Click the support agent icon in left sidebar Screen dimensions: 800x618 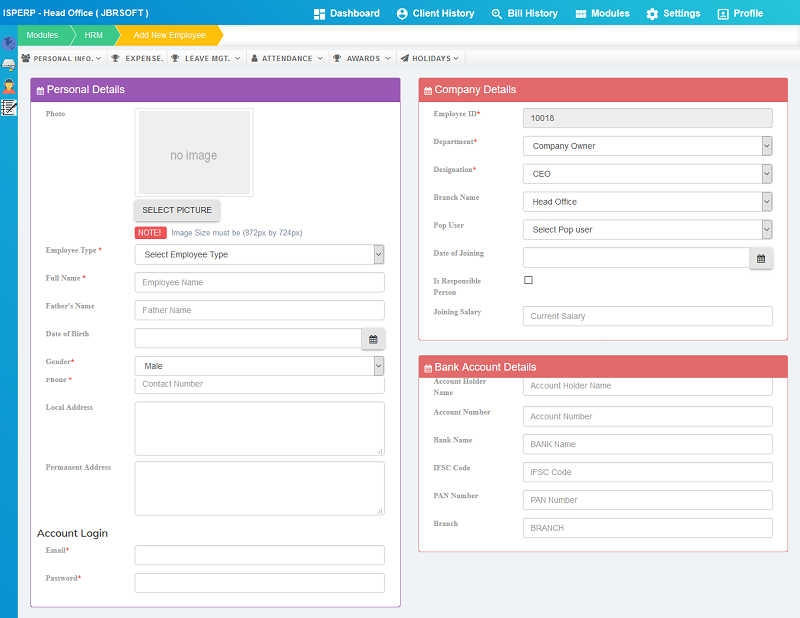9,86
